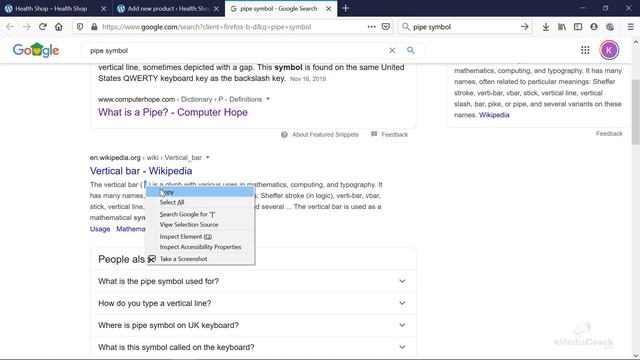The height and width of the screenshot is (360, 640).
Task: Open page actions three-dots menu
Action: click(371, 27)
